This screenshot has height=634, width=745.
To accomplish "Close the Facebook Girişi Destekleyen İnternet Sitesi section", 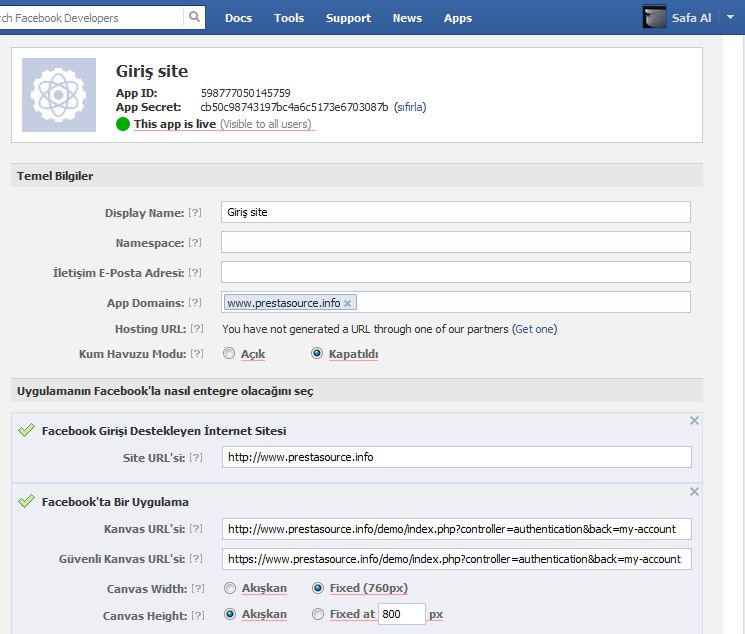I will point(694,421).
